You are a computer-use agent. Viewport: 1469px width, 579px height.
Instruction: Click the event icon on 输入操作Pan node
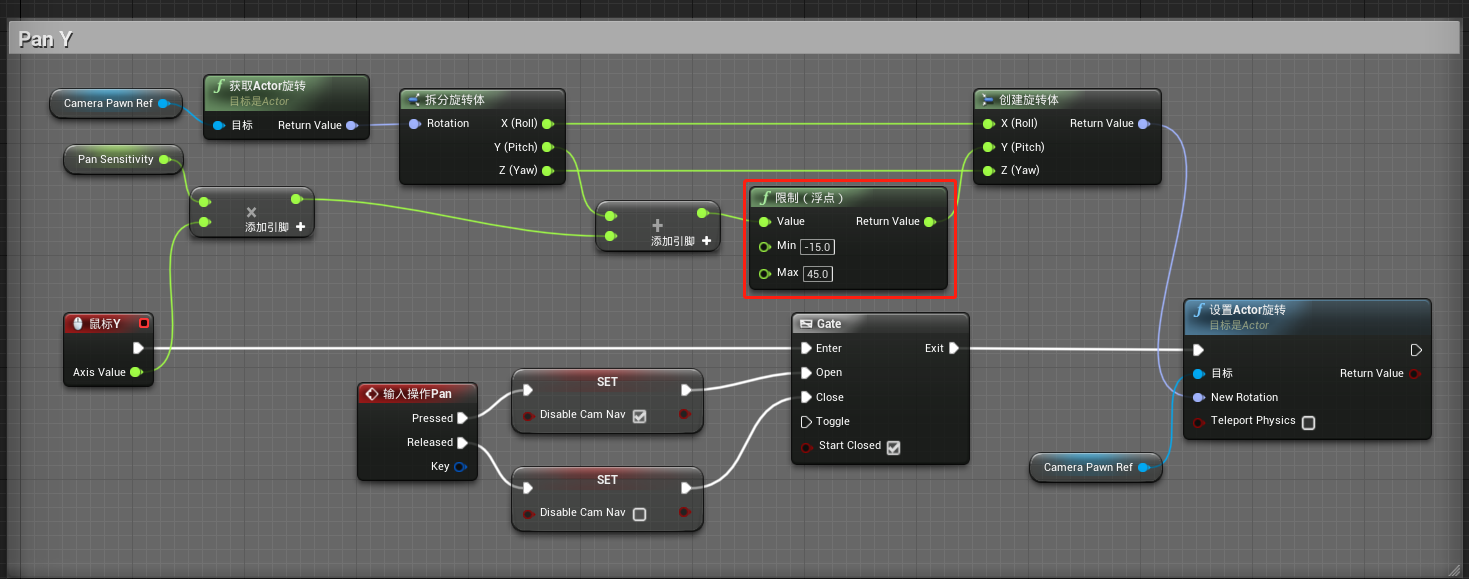coord(372,394)
